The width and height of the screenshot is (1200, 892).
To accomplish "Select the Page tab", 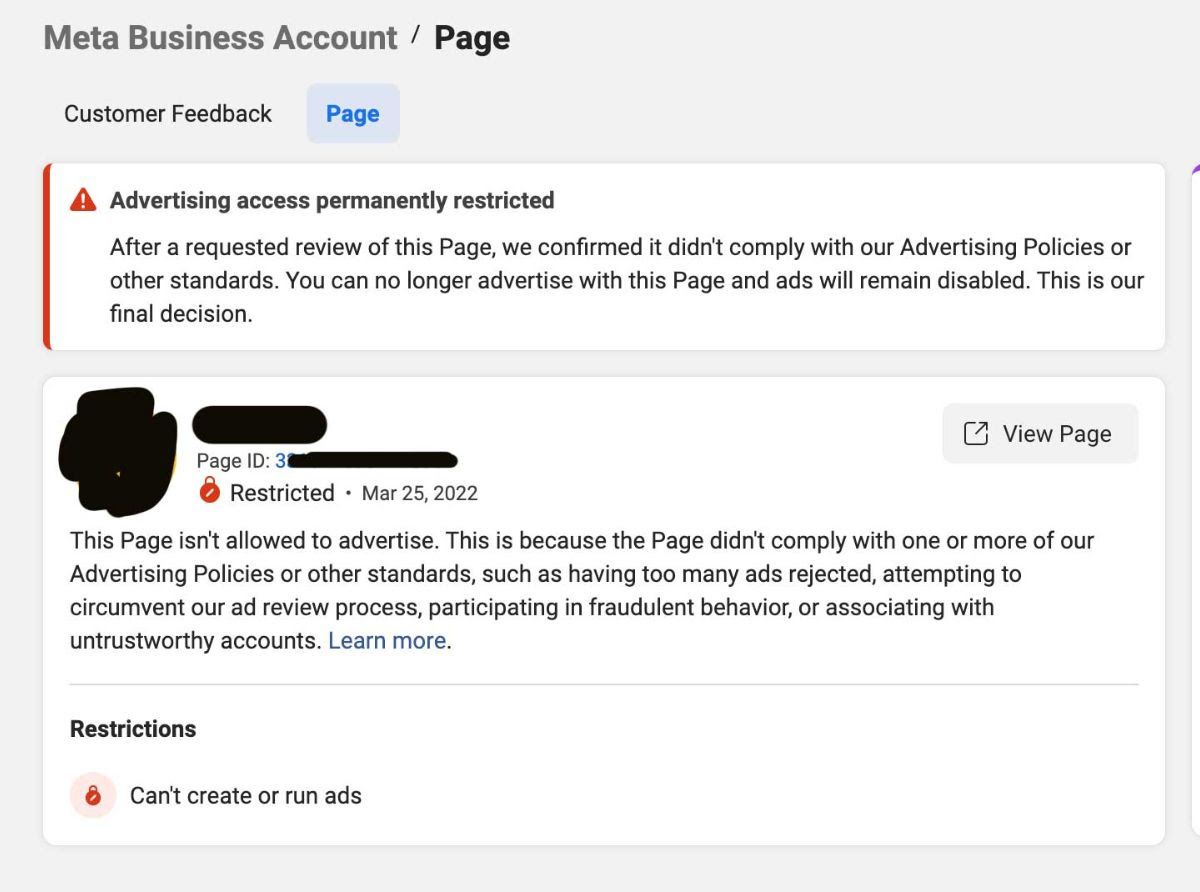I will click(353, 114).
